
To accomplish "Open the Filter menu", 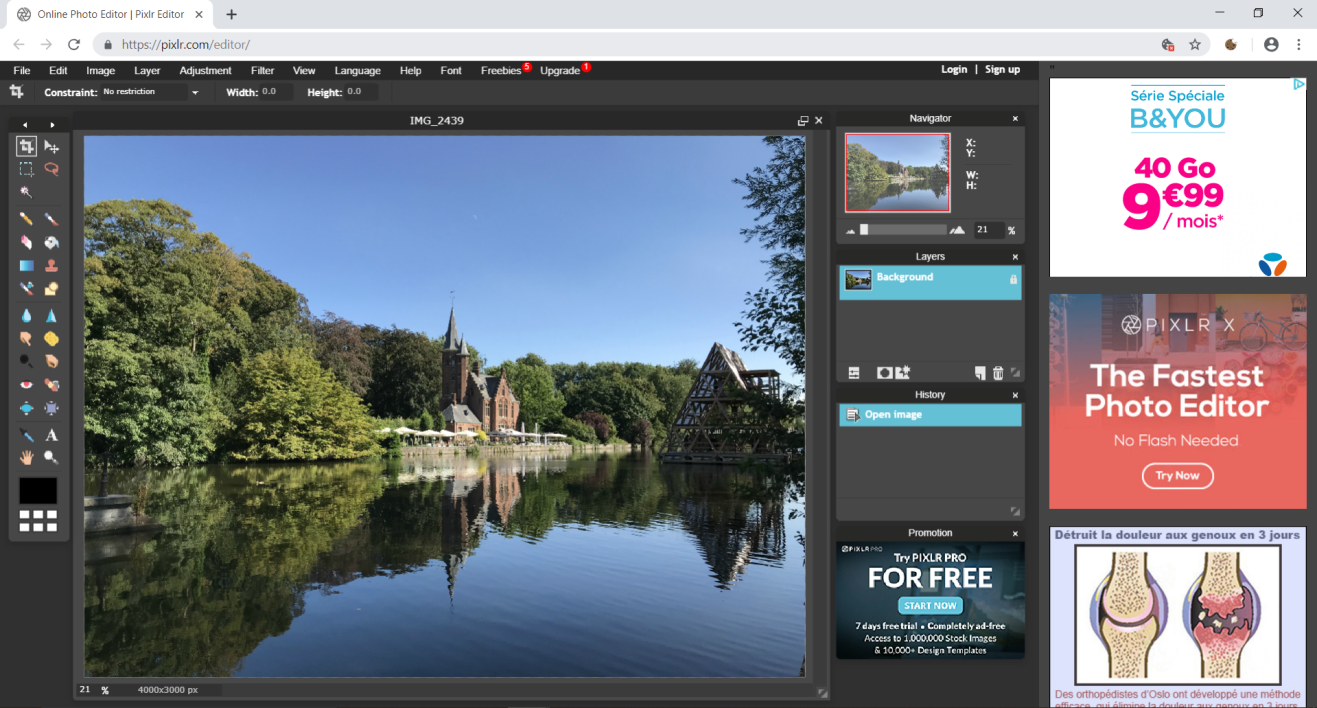I will click(x=262, y=70).
